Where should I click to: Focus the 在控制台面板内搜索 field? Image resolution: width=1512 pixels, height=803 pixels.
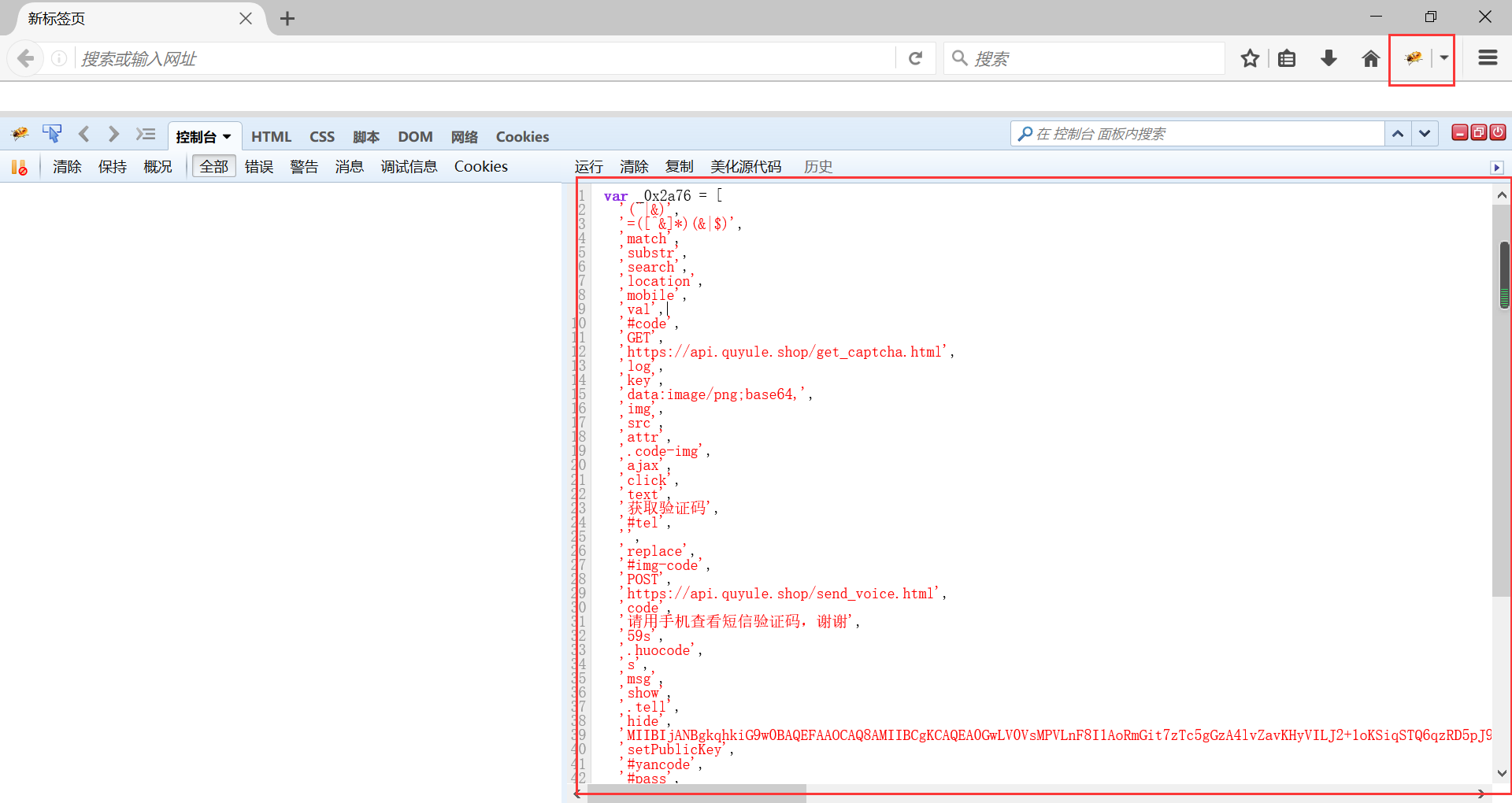[1197, 134]
